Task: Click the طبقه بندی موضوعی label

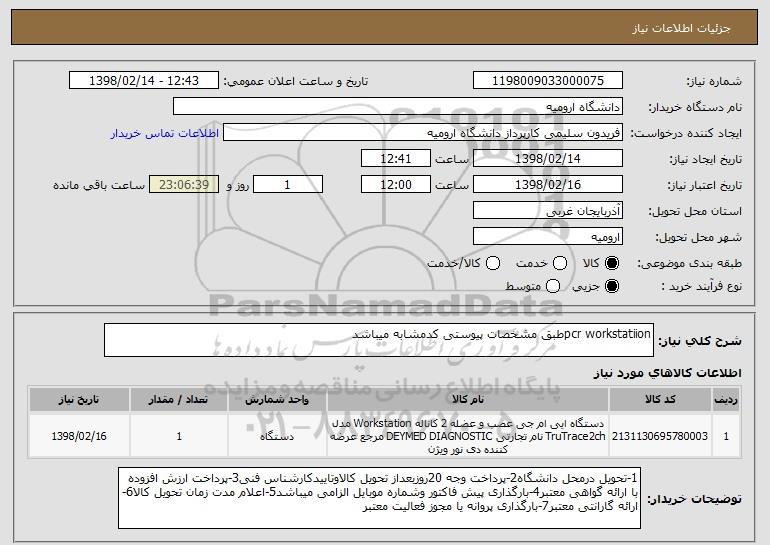Action: tap(689, 264)
